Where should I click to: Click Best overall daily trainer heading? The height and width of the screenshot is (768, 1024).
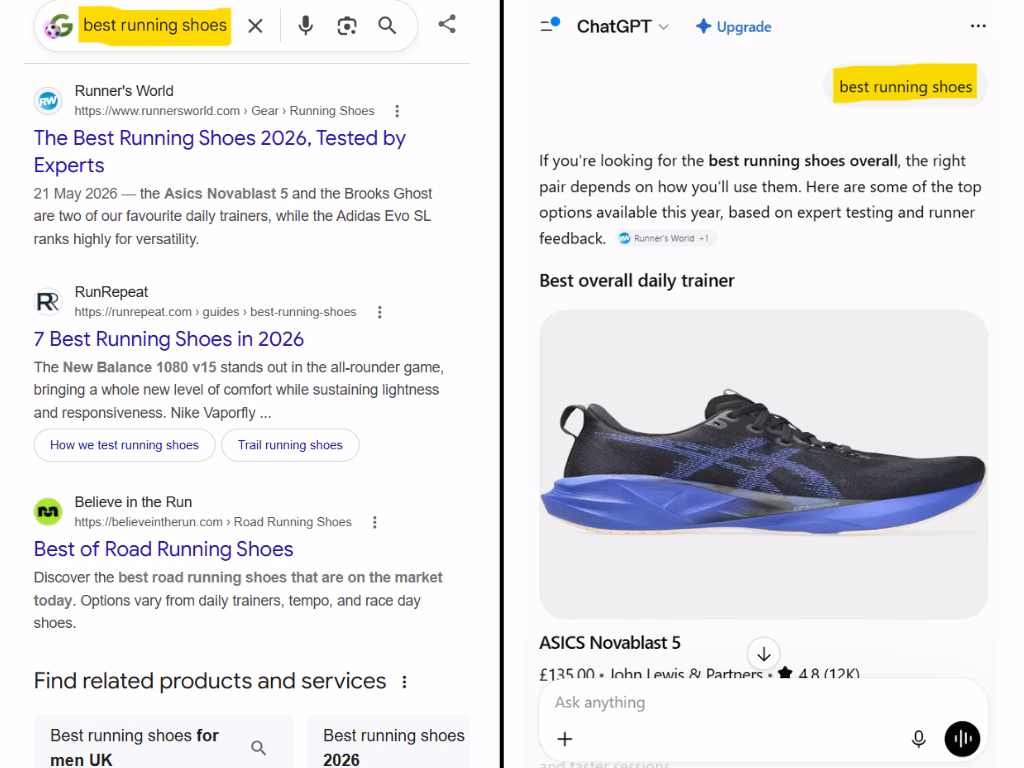(x=637, y=281)
